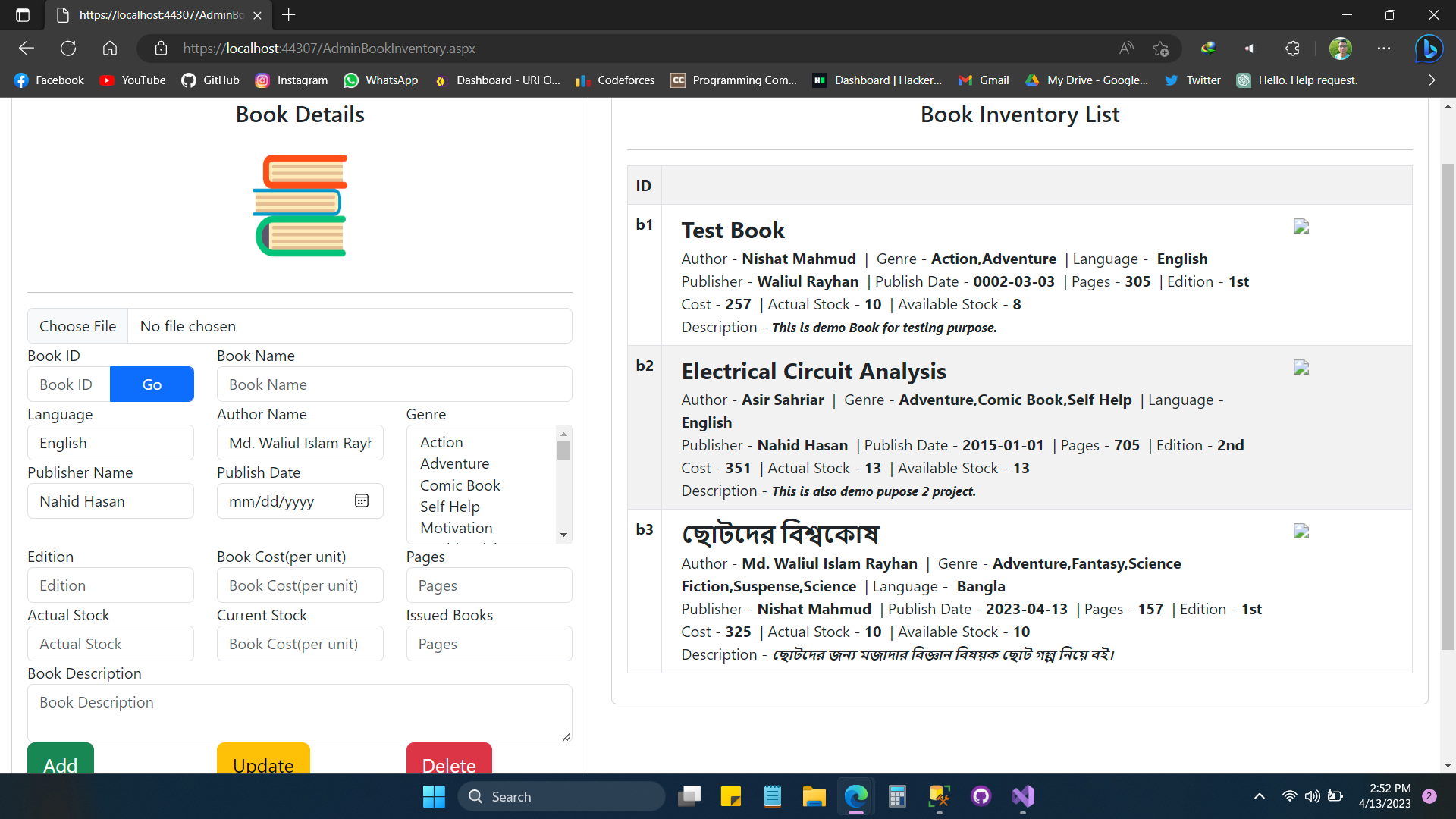Refresh the AdminBookInventory page
1456x819 pixels.
[x=68, y=48]
